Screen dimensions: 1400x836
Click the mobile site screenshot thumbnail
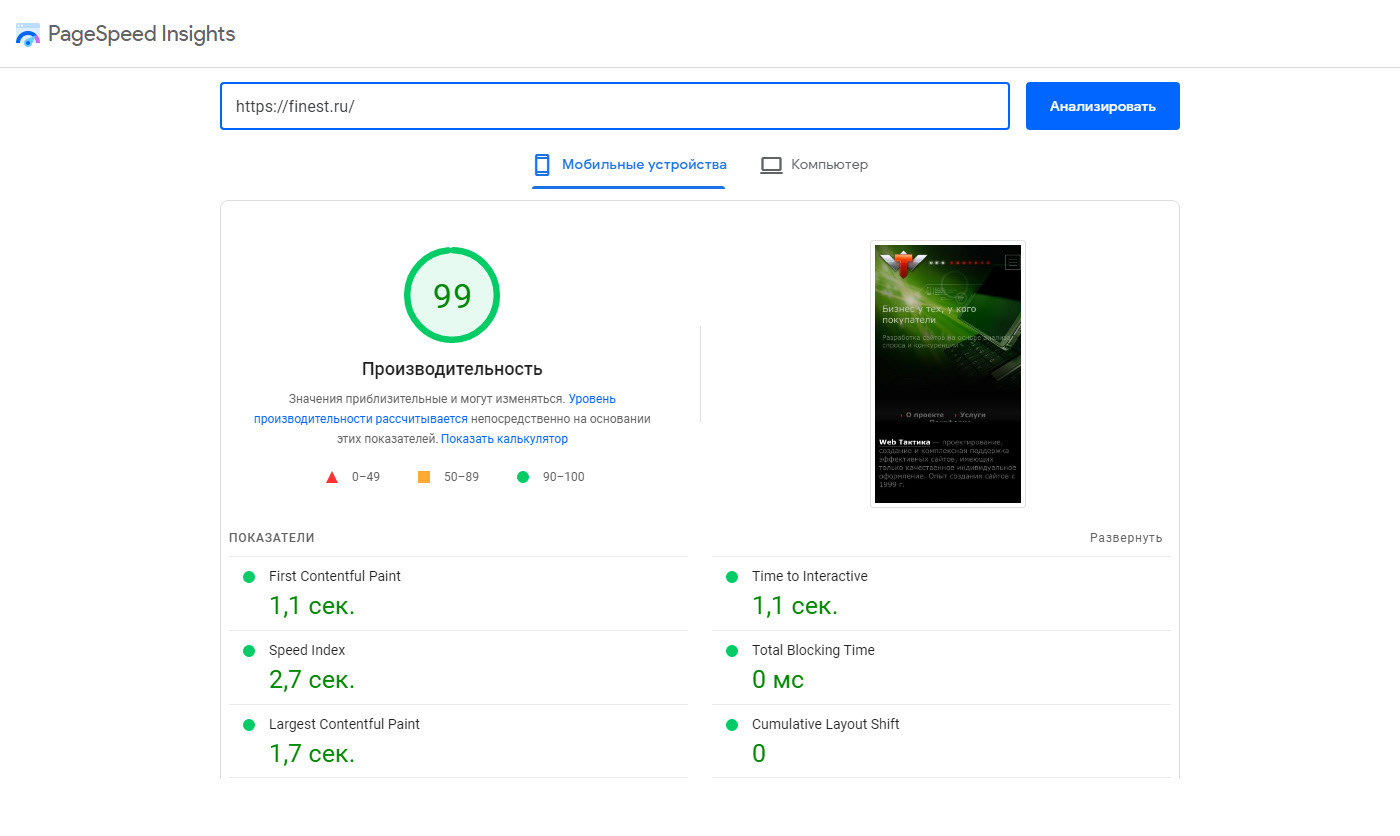click(x=948, y=374)
